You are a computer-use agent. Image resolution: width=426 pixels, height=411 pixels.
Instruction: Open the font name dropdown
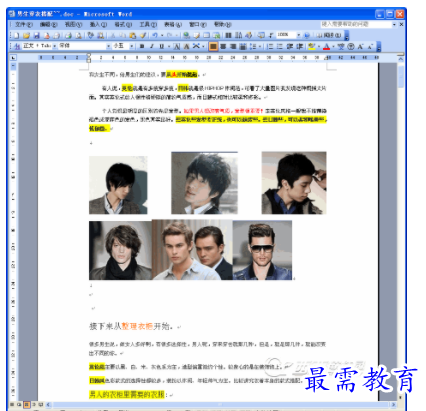(x=108, y=46)
